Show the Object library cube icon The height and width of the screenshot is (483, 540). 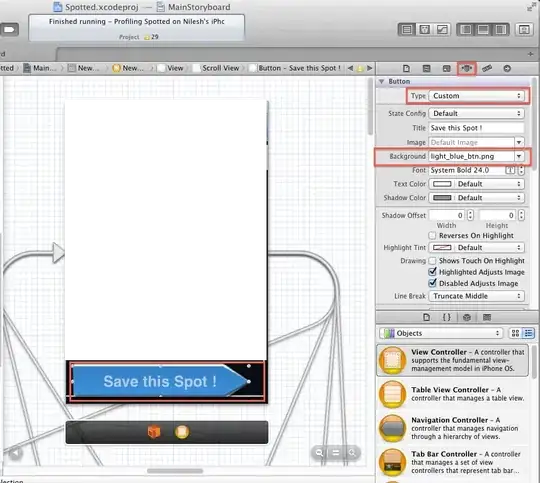[467, 317]
